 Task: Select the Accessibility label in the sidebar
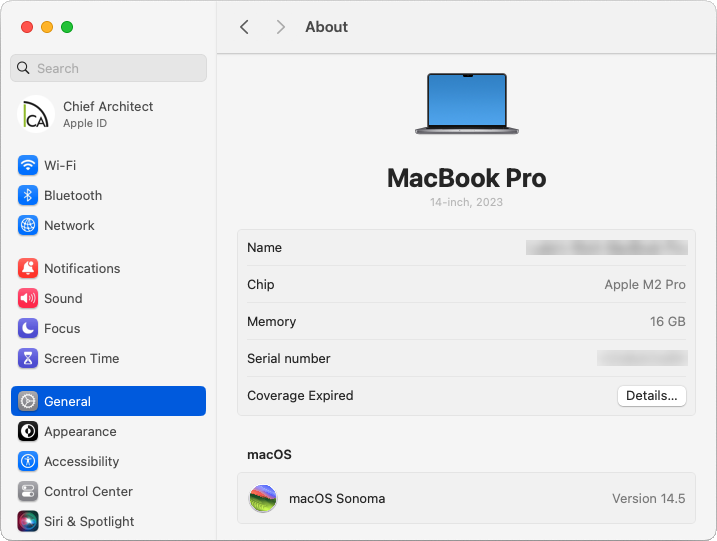pyautogui.click(x=81, y=461)
